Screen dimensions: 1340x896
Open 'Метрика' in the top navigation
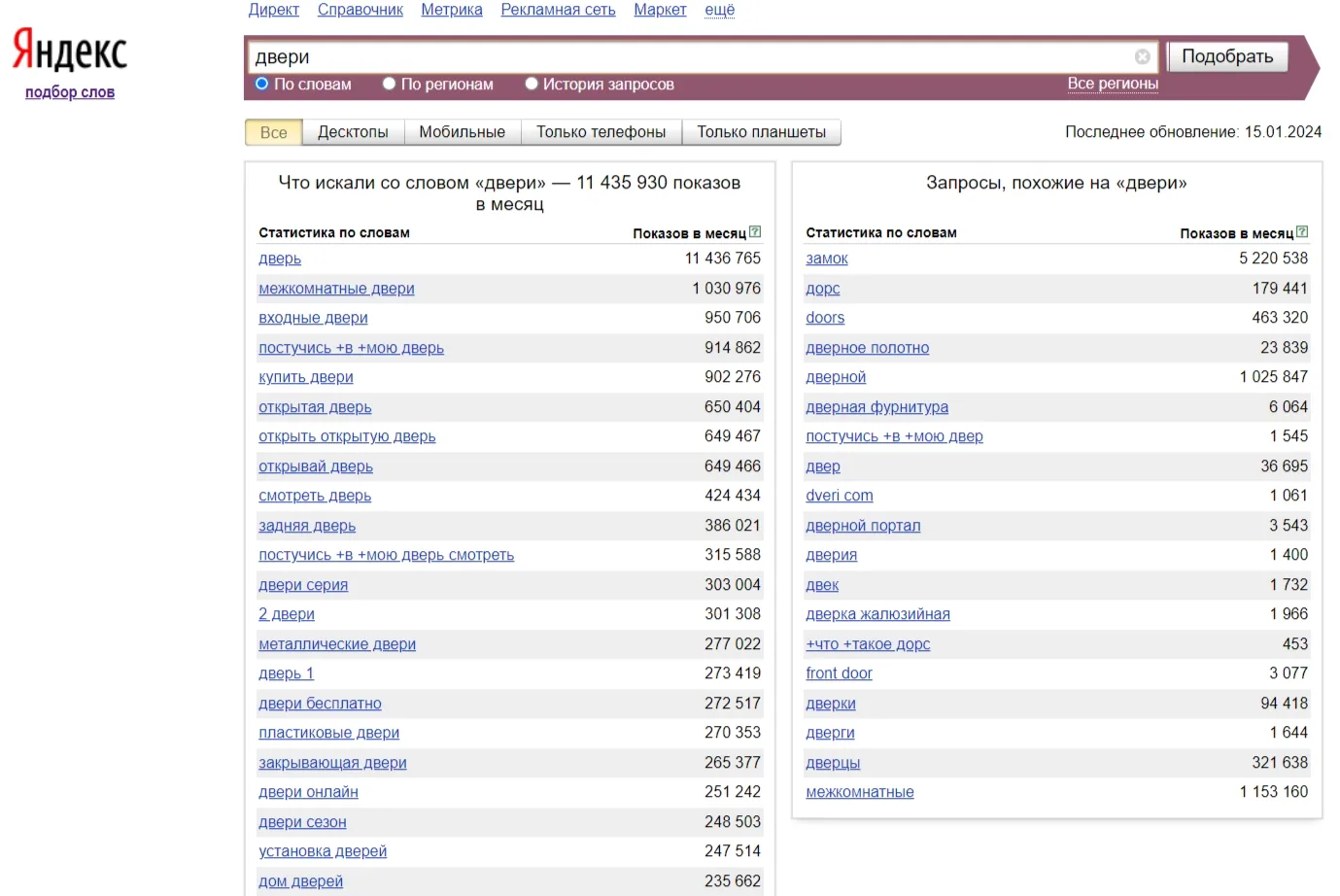pyautogui.click(x=452, y=10)
